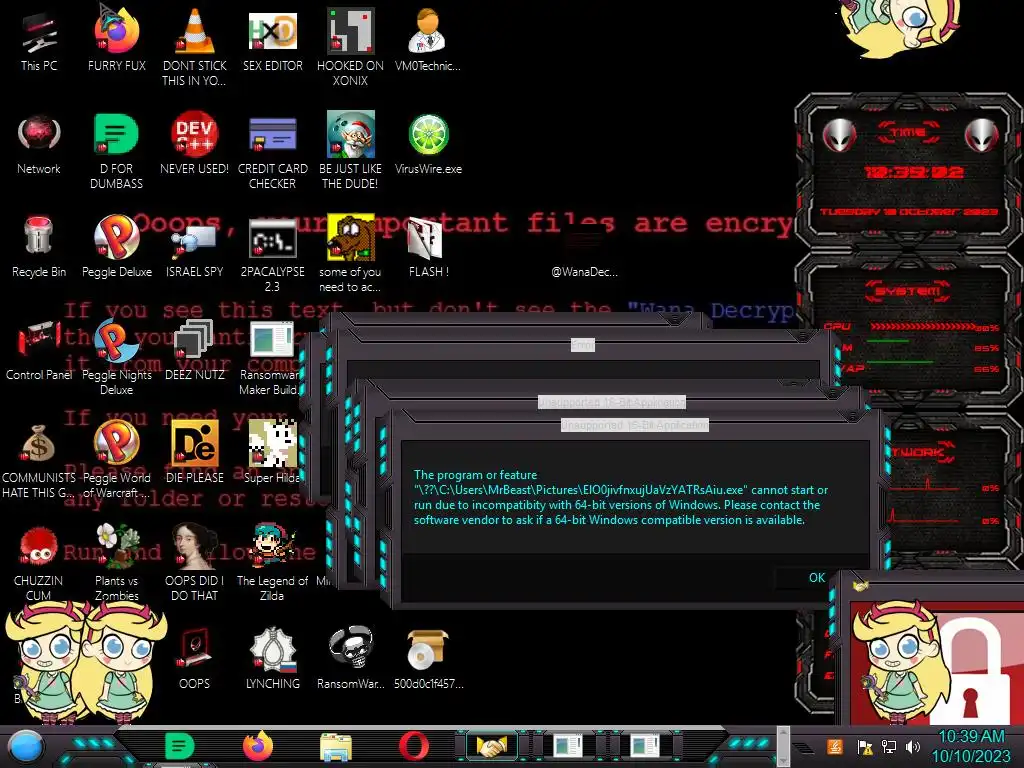The height and width of the screenshot is (768, 1024).
Task: Select the LYNCHING noose icon
Action: (273, 658)
